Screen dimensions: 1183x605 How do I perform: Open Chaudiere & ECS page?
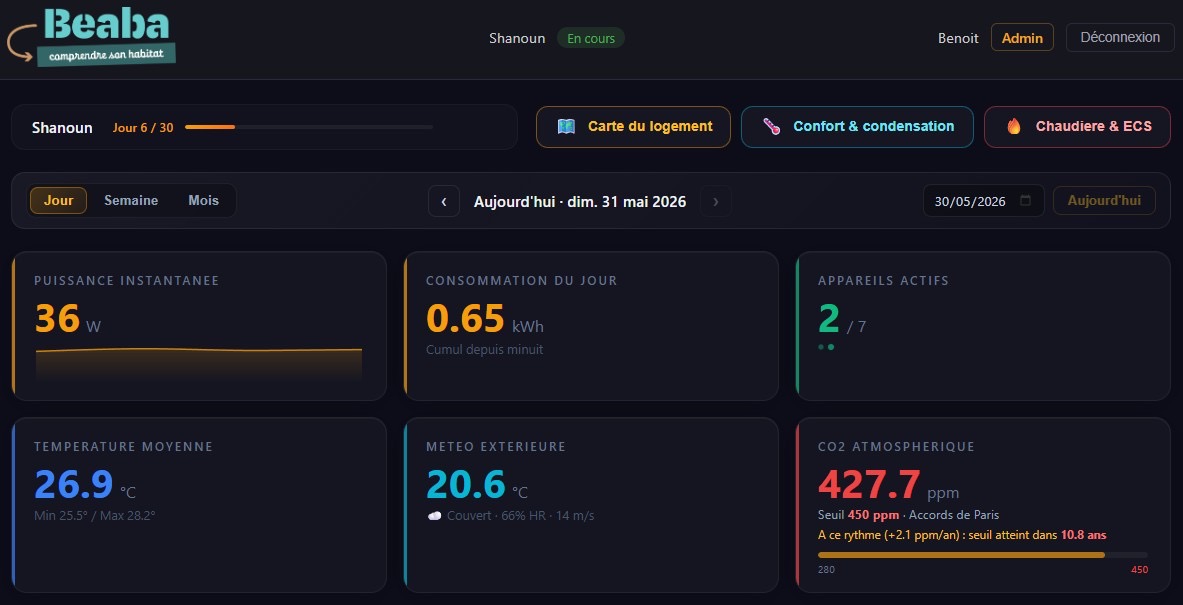1077,127
